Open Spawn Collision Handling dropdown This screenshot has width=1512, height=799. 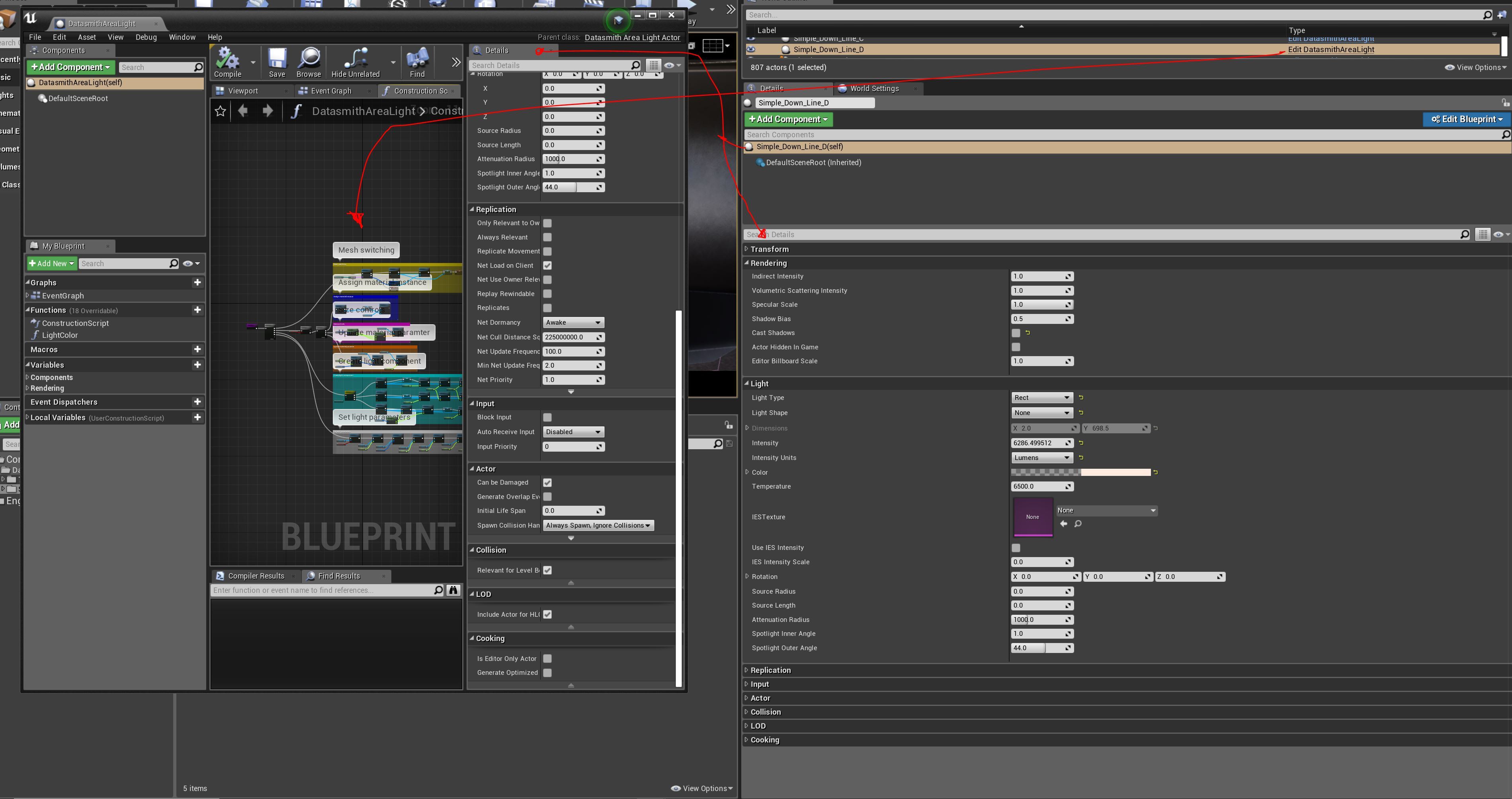[x=598, y=526]
